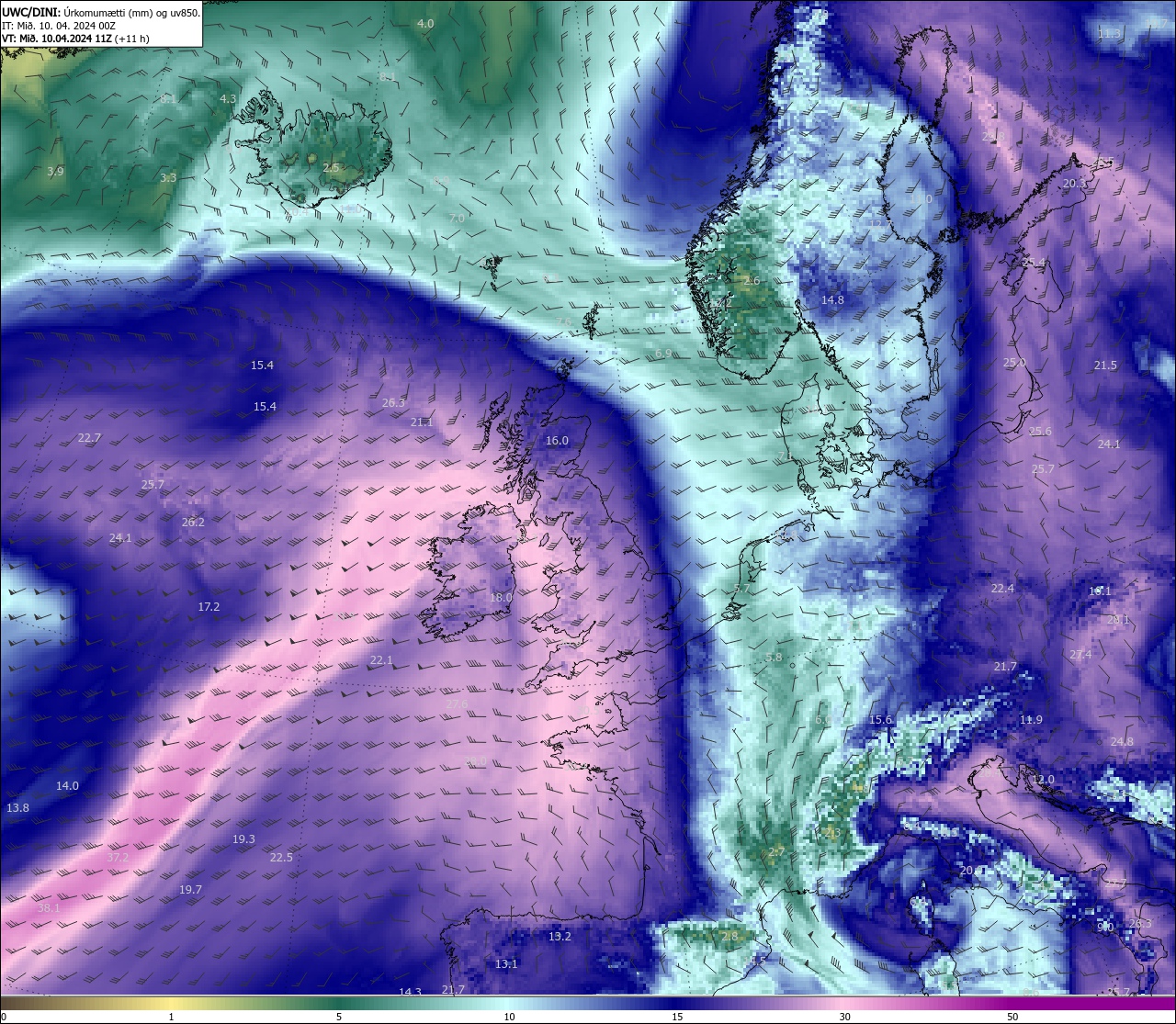Click the 18.0 value over Ireland
1176x1024 pixels.
pyautogui.click(x=501, y=597)
